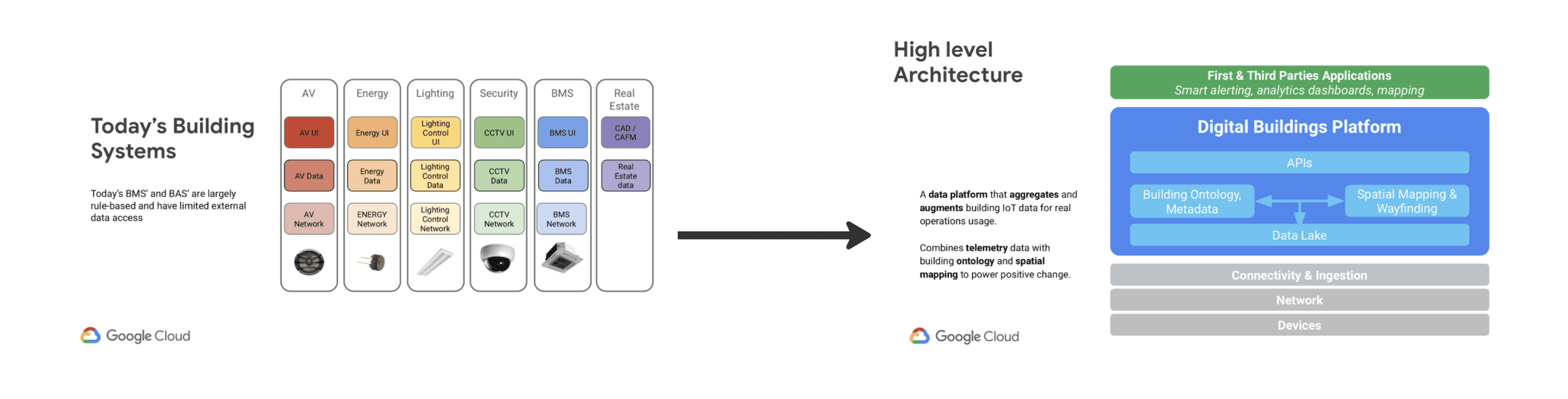Select the red AV UI box
The height and width of the screenshot is (399, 1568).
(309, 133)
